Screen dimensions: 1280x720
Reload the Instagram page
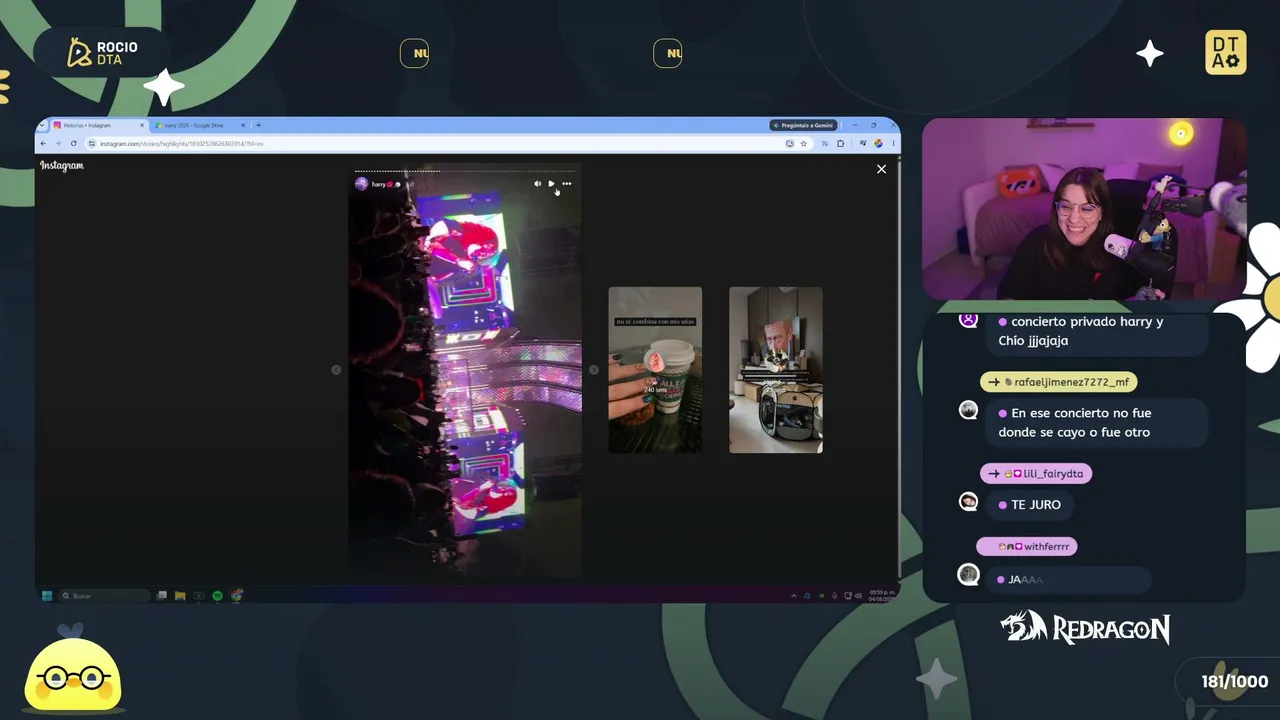coord(73,144)
